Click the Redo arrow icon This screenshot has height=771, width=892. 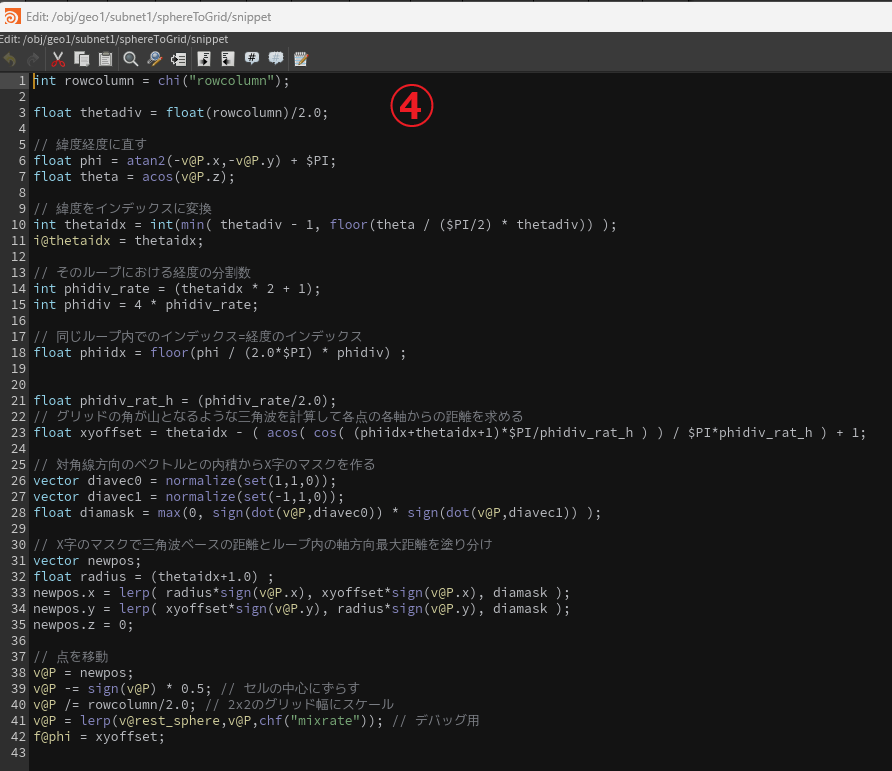click(33, 59)
